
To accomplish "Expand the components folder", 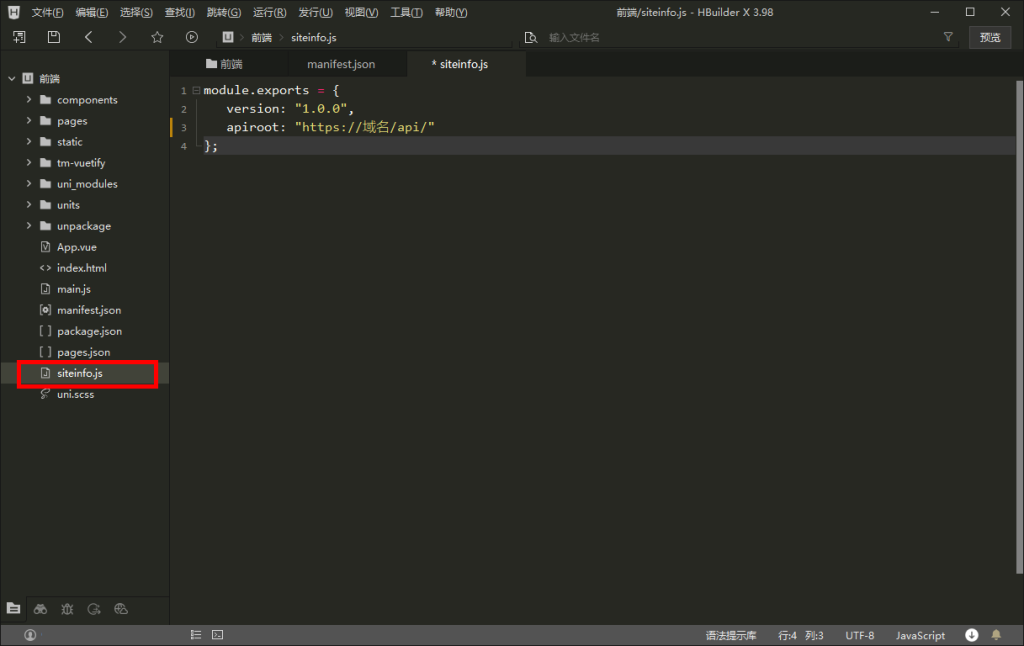I will (x=29, y=99).
